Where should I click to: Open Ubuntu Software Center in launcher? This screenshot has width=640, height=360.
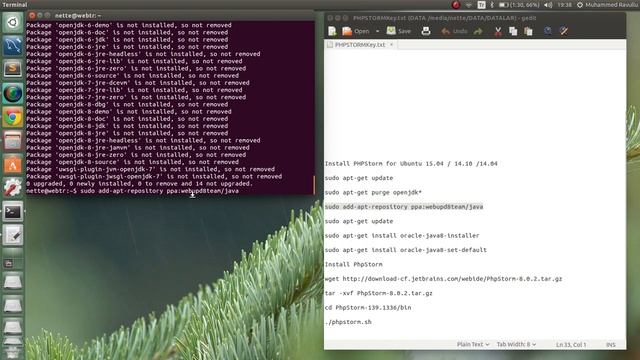coord(13,165)
